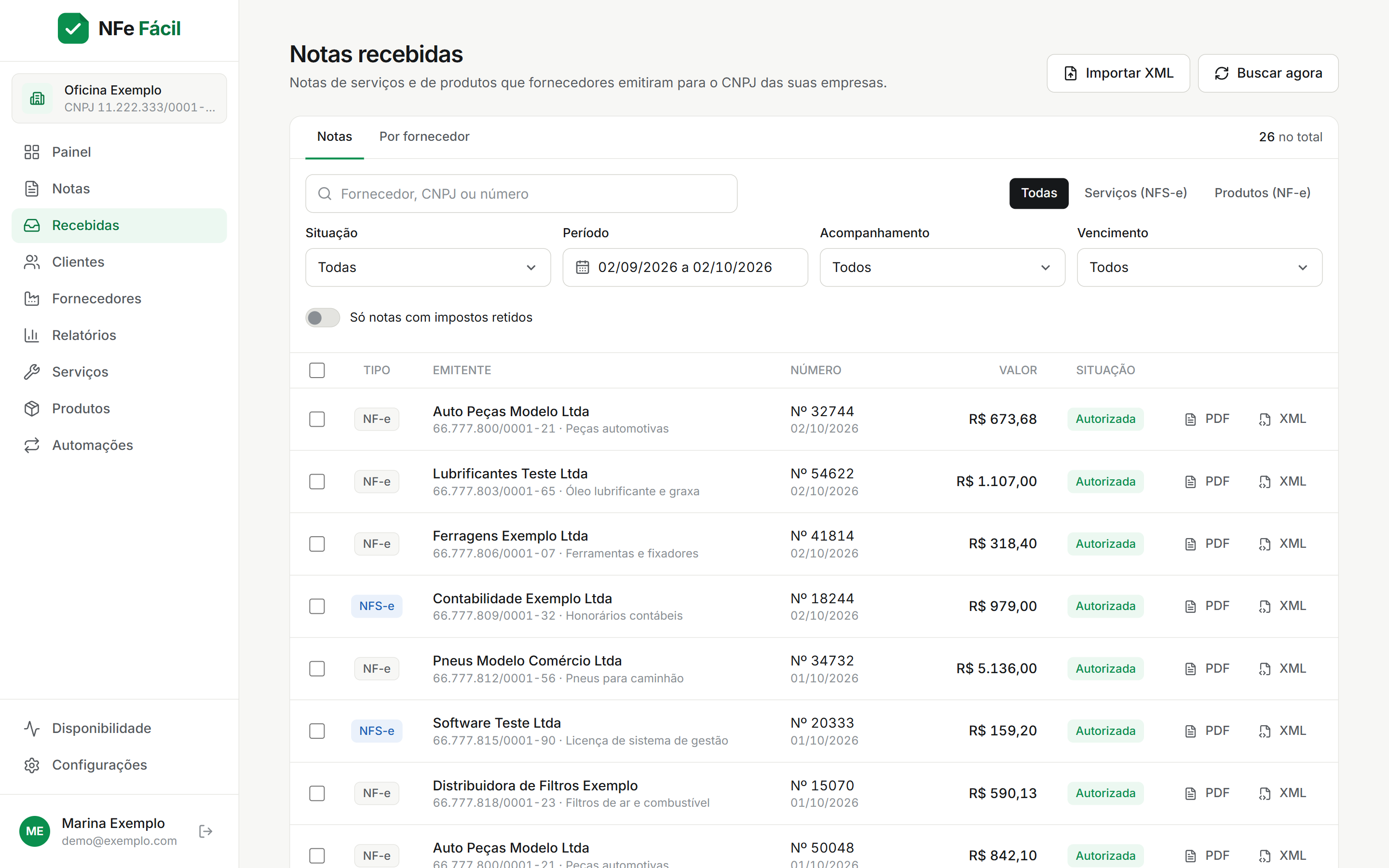Viewport: 1389px width, 868px height.
Task: Open Fornecedores factory icon
Action: [x=31, y=298]
